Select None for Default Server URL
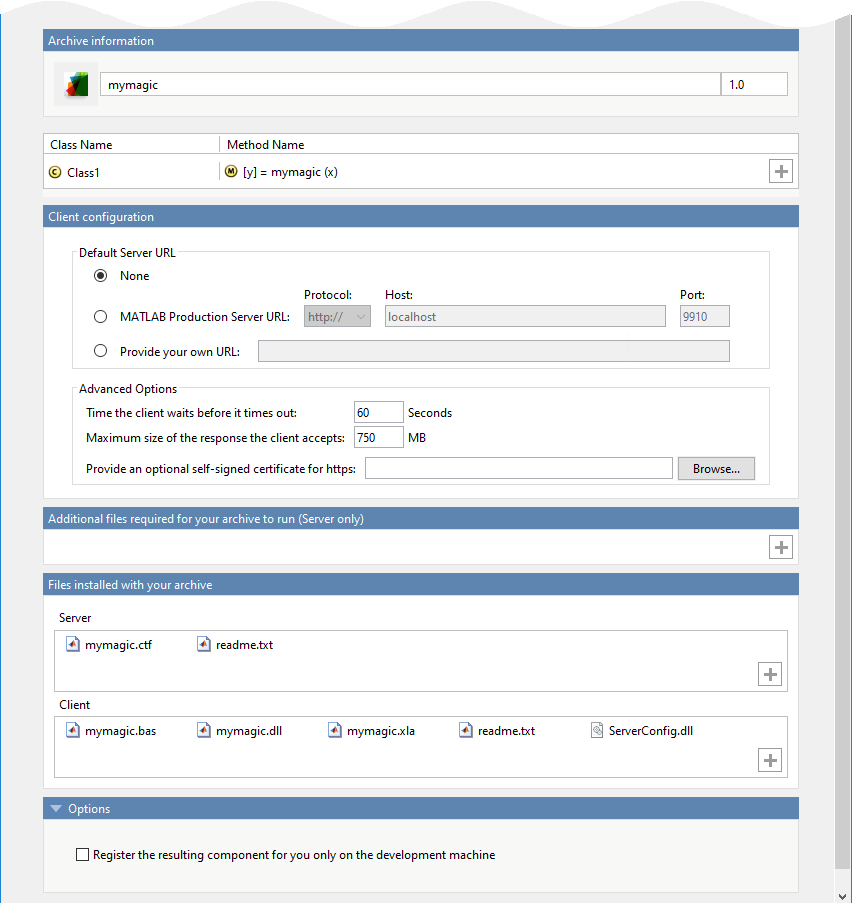Screen dimensions: 852x903 [x=100, y=276]
